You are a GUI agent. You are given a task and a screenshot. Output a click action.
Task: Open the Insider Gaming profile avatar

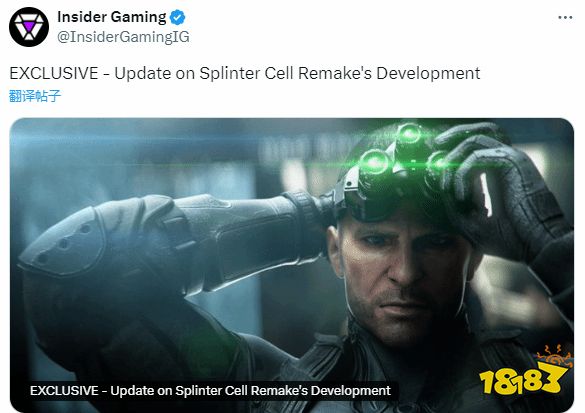tap(29, 27)
